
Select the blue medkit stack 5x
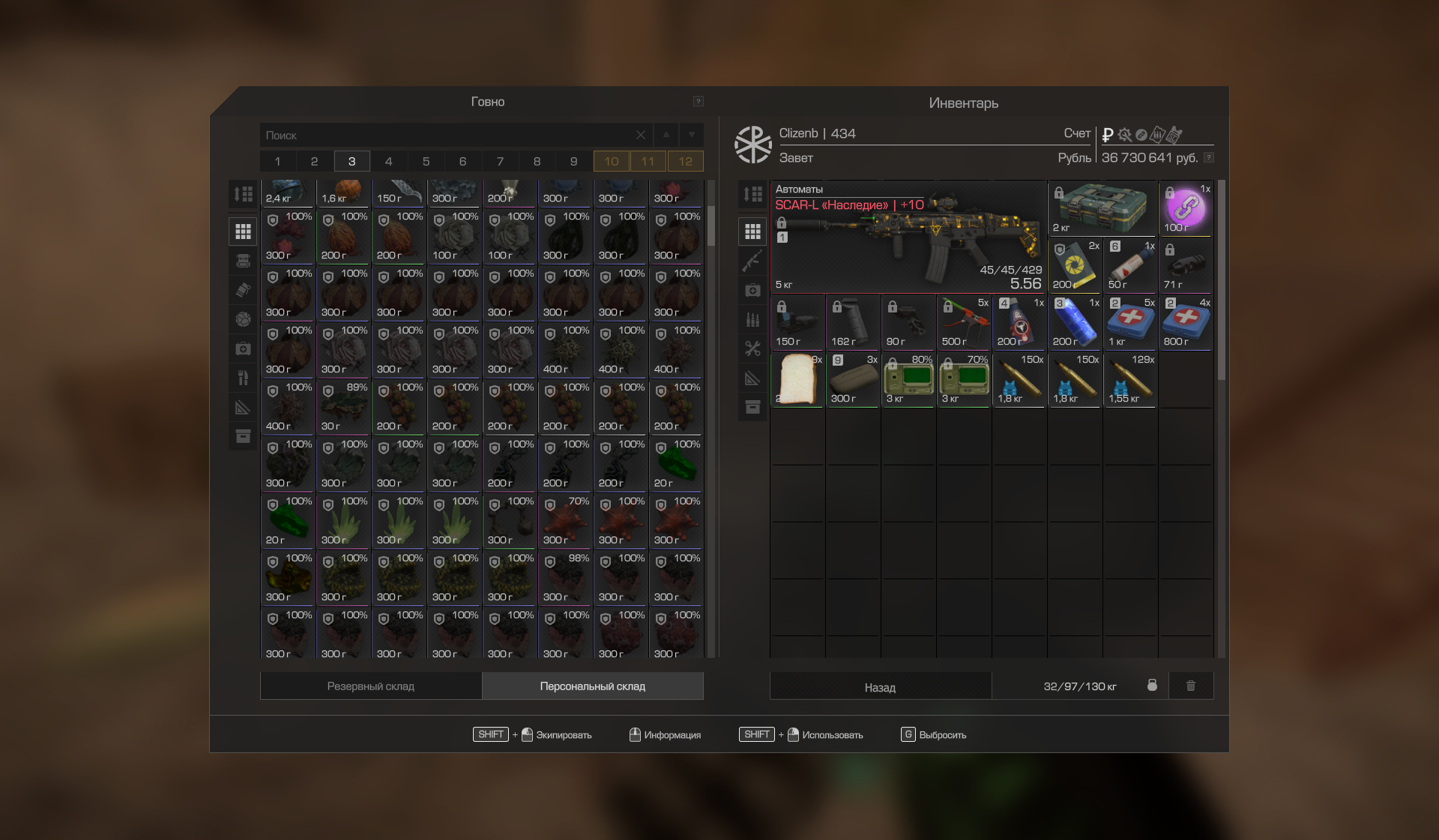pos(1130,321)
